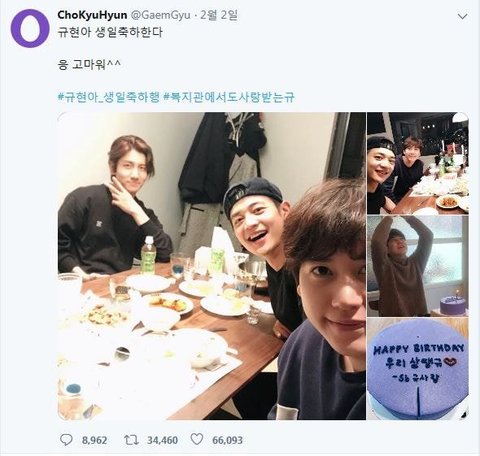Visit the @GaemGyu handle

coord(160,15)
